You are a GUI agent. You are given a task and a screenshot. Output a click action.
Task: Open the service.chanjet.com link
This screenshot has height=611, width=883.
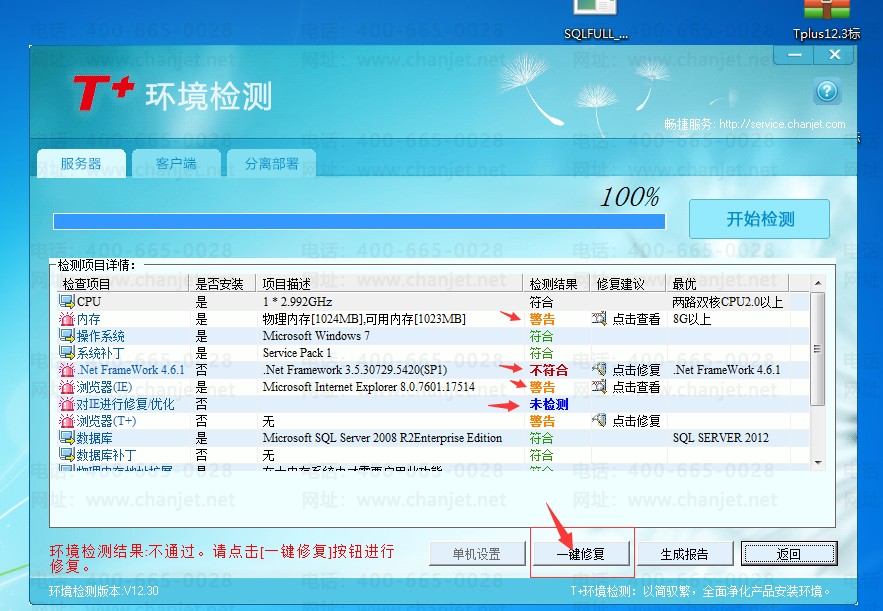point(782,124)
